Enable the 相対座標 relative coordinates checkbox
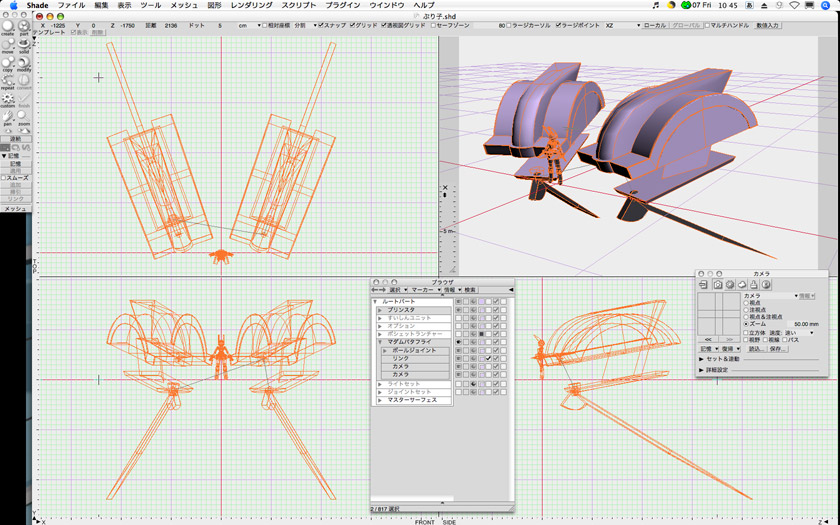The height and width of the screenshot is (525, 840). pos(264,25)
